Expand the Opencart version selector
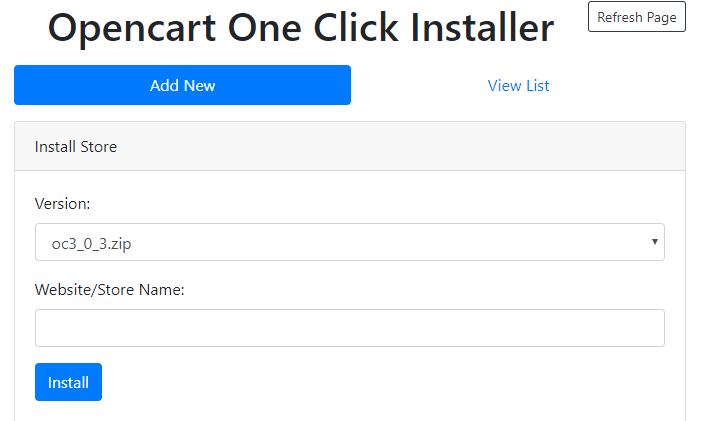Viewport: 710px width, 421px height. pyautogui.click(x=350, y=242)
